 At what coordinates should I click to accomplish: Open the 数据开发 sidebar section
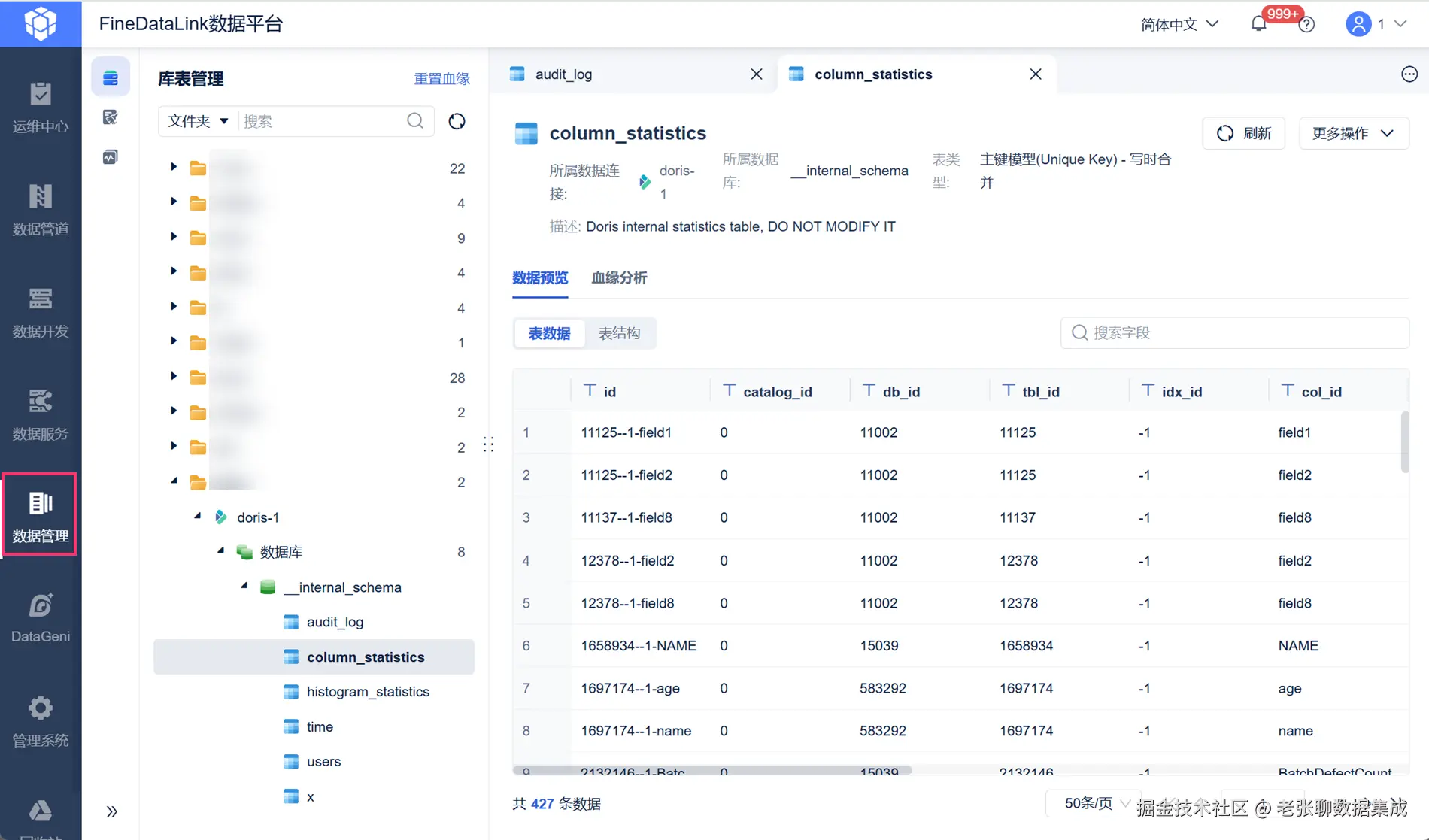click(41, 313)
